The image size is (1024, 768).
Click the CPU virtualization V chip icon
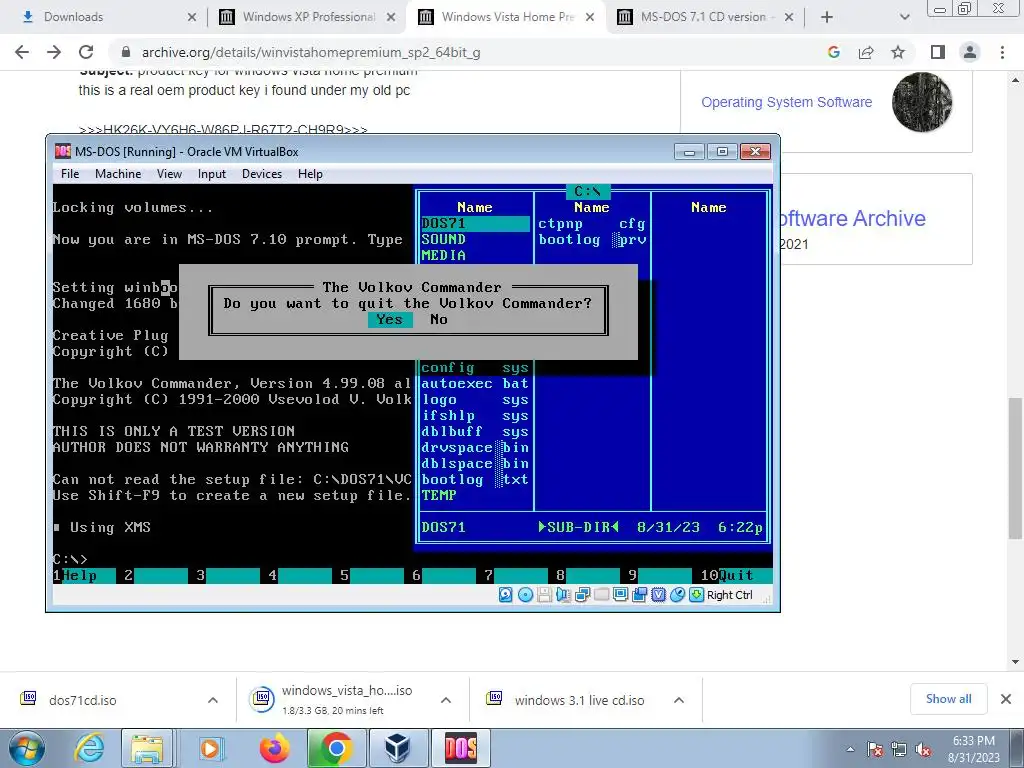point(658,595)
